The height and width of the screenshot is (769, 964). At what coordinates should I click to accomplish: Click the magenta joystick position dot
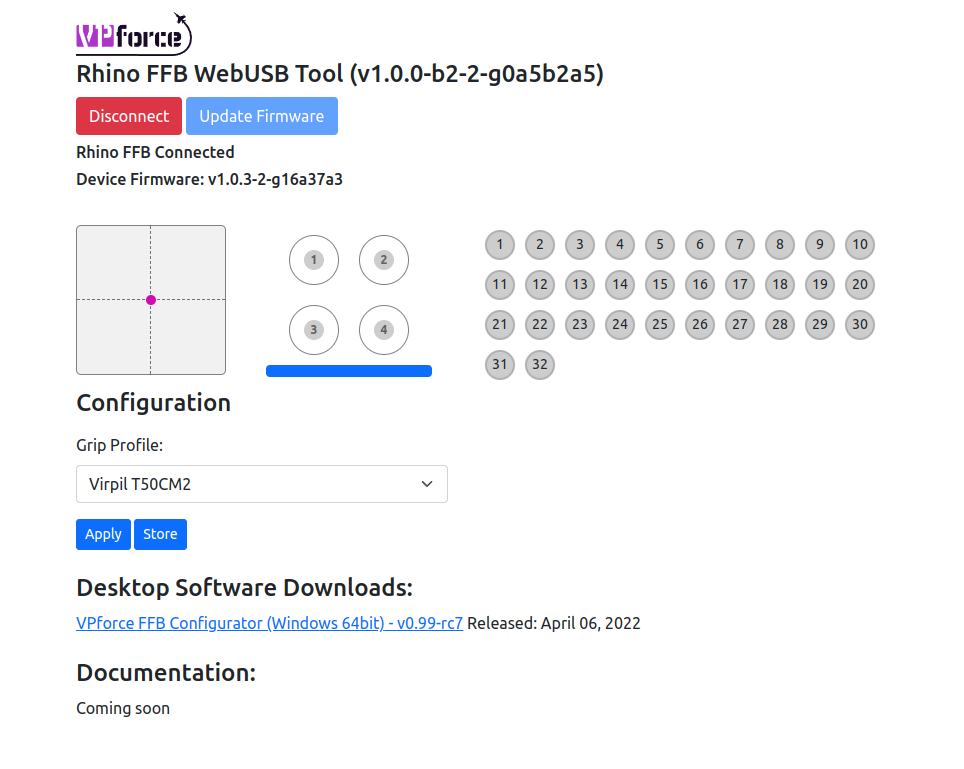coord(151,300)
